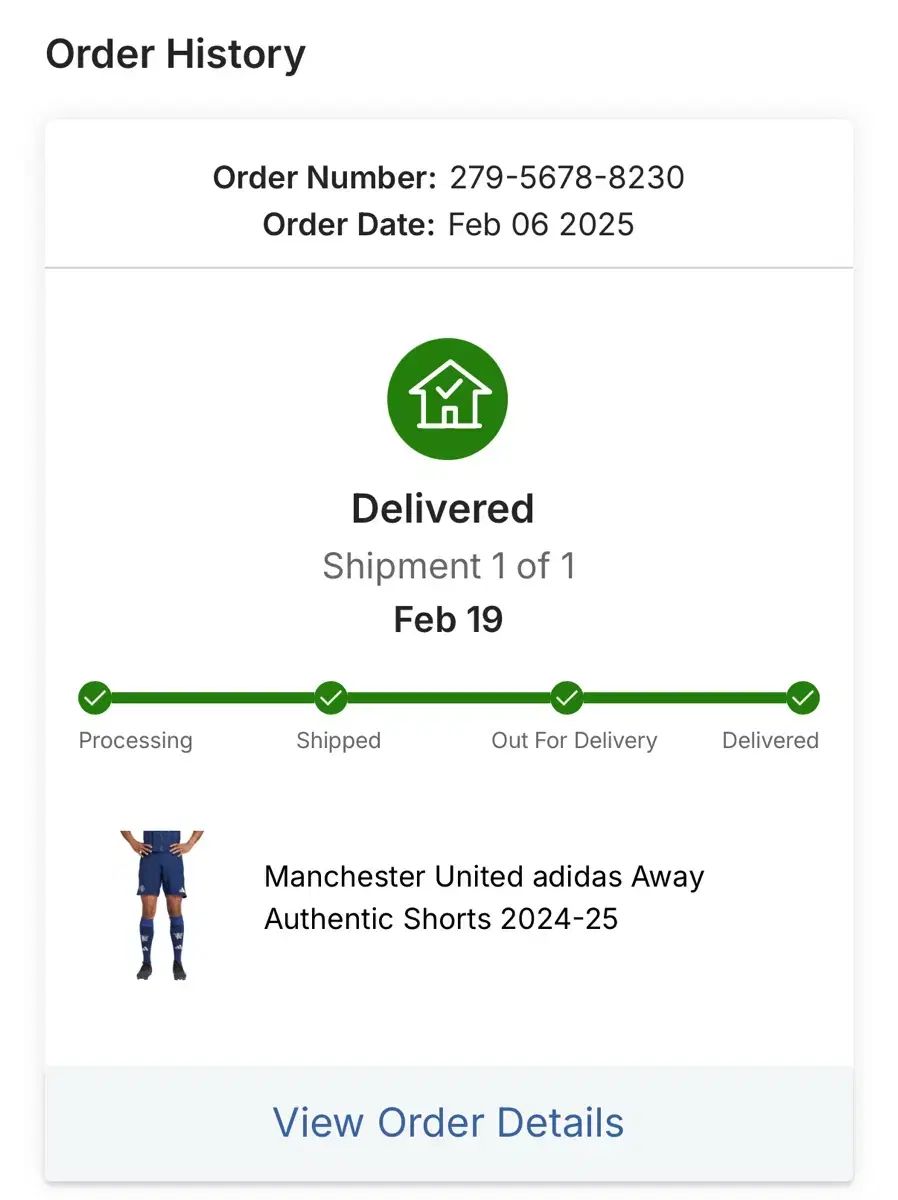
Task: Click the Shipped label under the tracker
Action: pyautogui.click(x=339, y=741)
